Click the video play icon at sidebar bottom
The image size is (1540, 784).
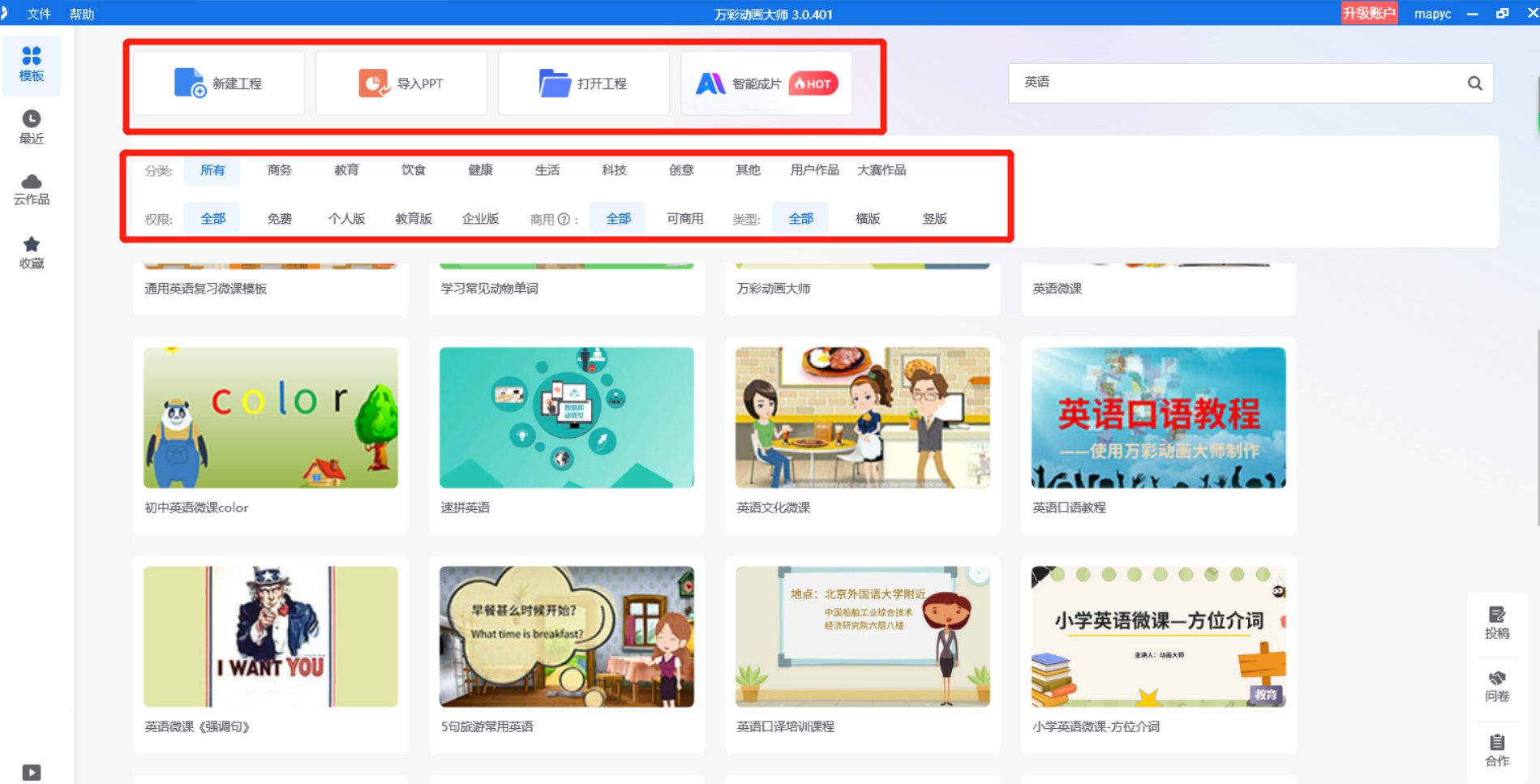[32, 773]
